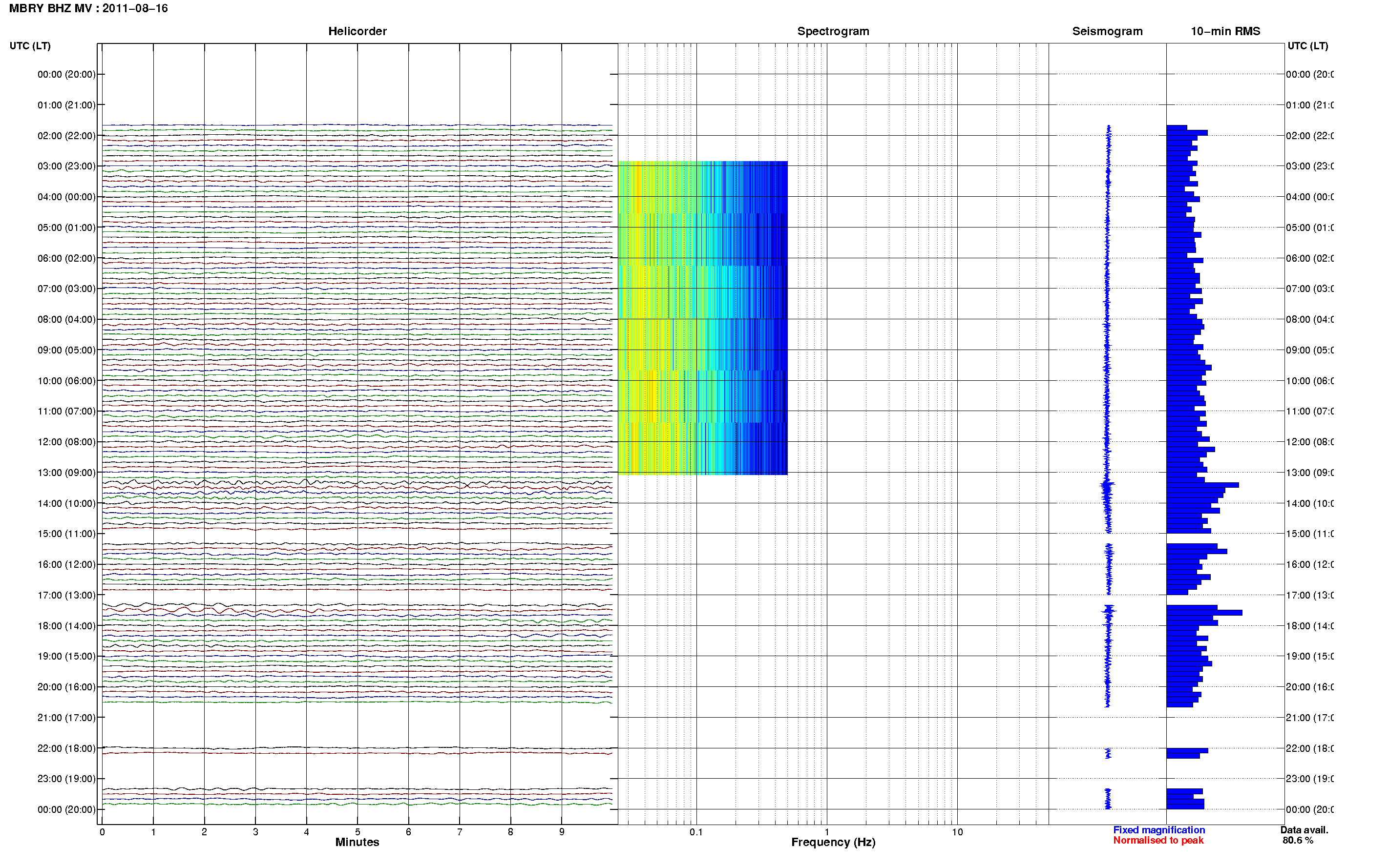Click the right 'UTC (LT)' axis label
Viewport: 1389px width, 868px height.
tap(1307, 46)
